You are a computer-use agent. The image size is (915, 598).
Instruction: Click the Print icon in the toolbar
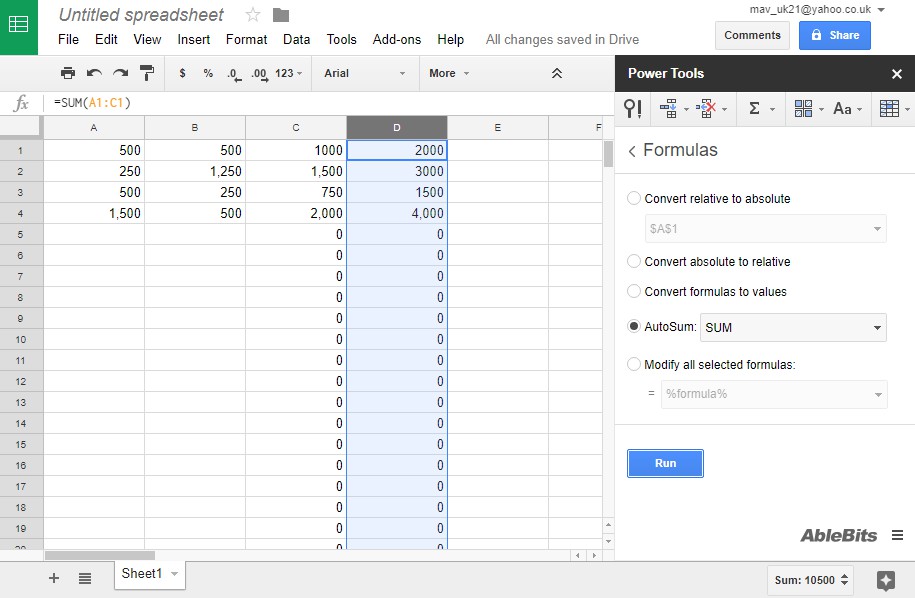tap(67, 73)
